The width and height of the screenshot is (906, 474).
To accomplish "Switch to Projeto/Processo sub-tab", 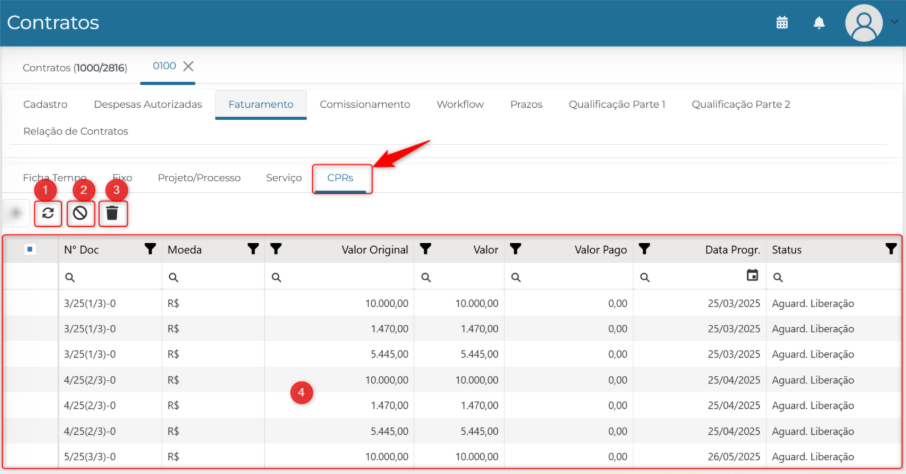I will point(199,177).
